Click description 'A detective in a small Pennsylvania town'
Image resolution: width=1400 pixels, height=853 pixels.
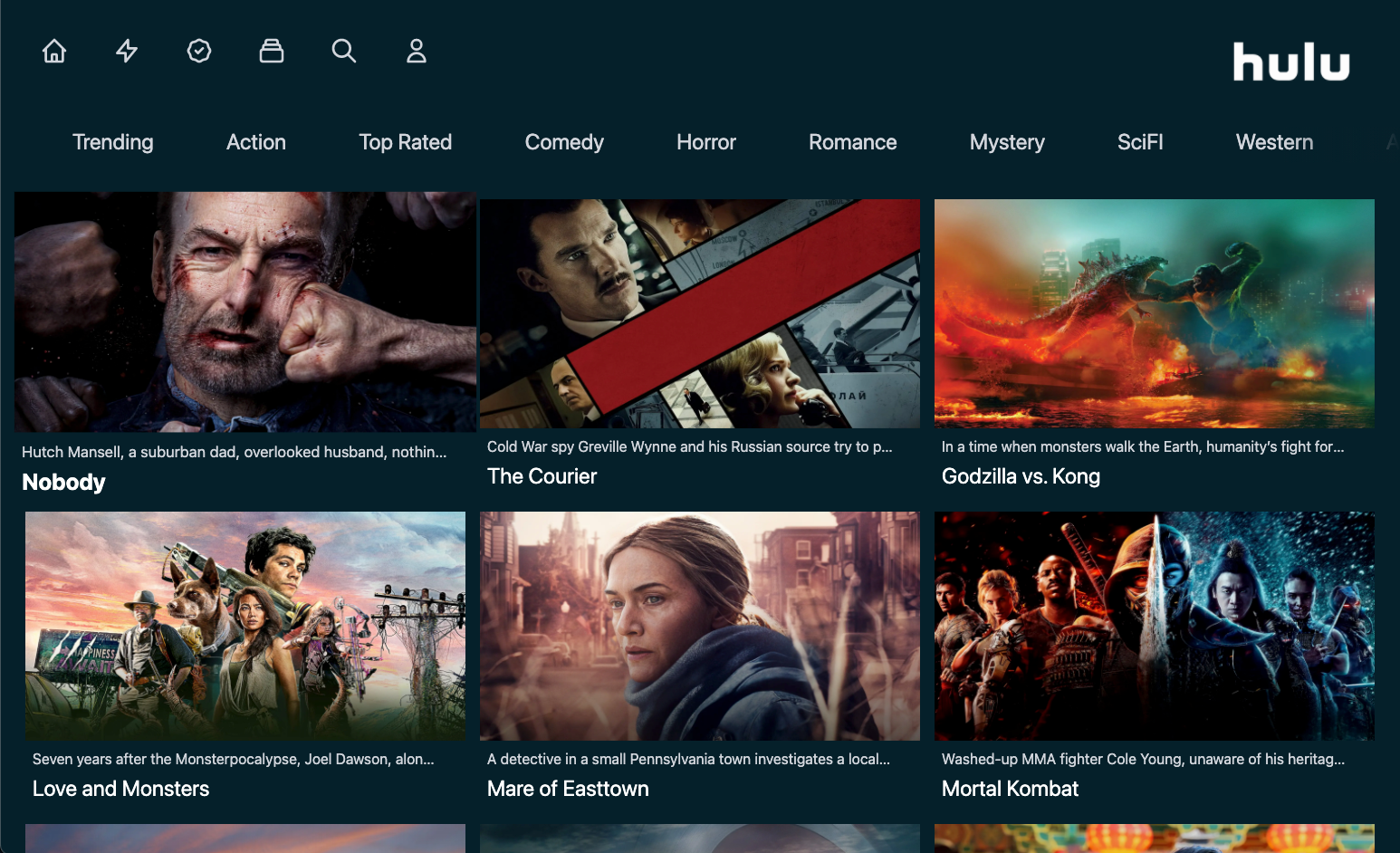click(689, 759)
